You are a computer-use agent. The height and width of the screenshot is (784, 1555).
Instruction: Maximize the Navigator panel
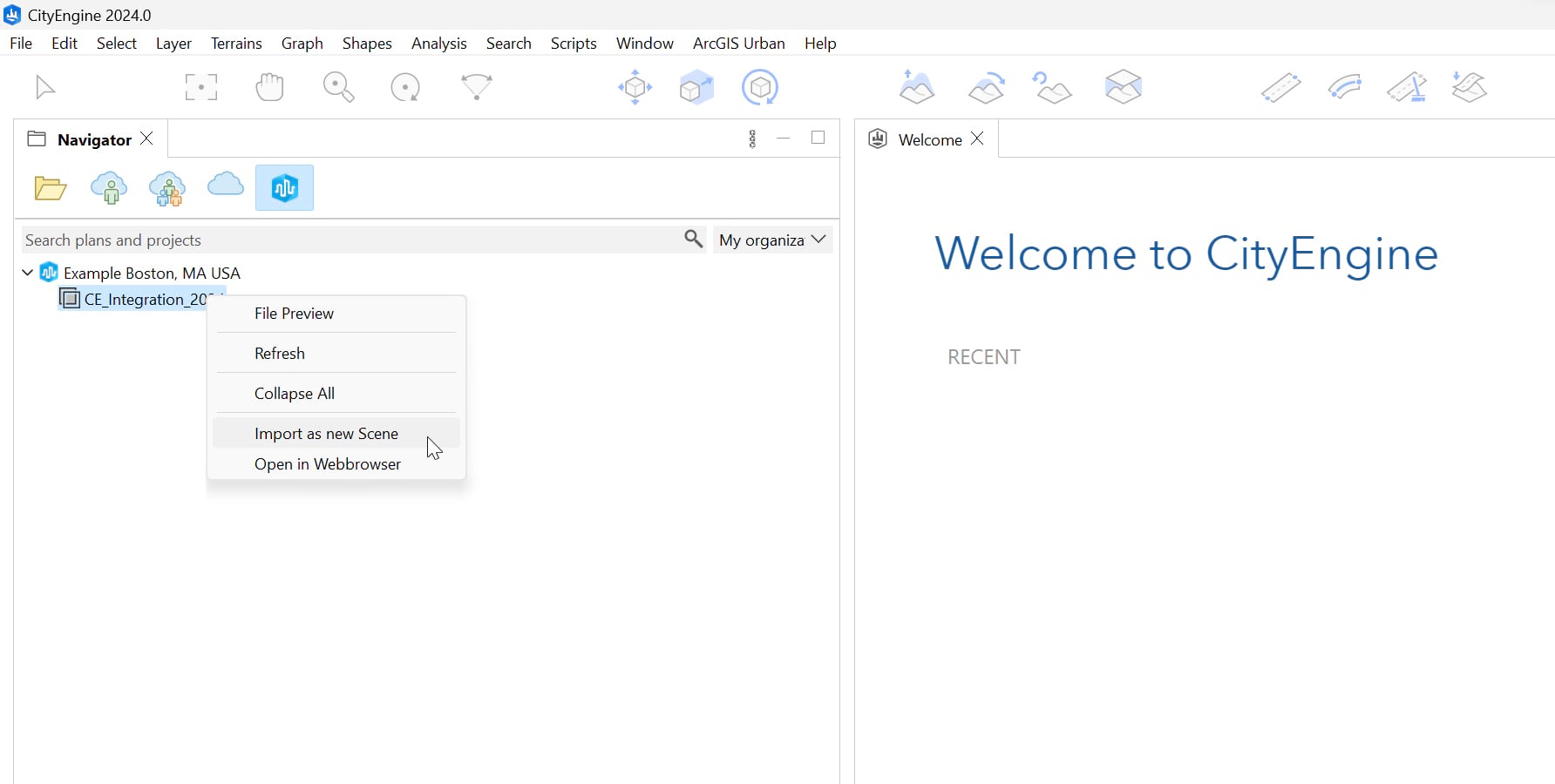pos(818,138)
